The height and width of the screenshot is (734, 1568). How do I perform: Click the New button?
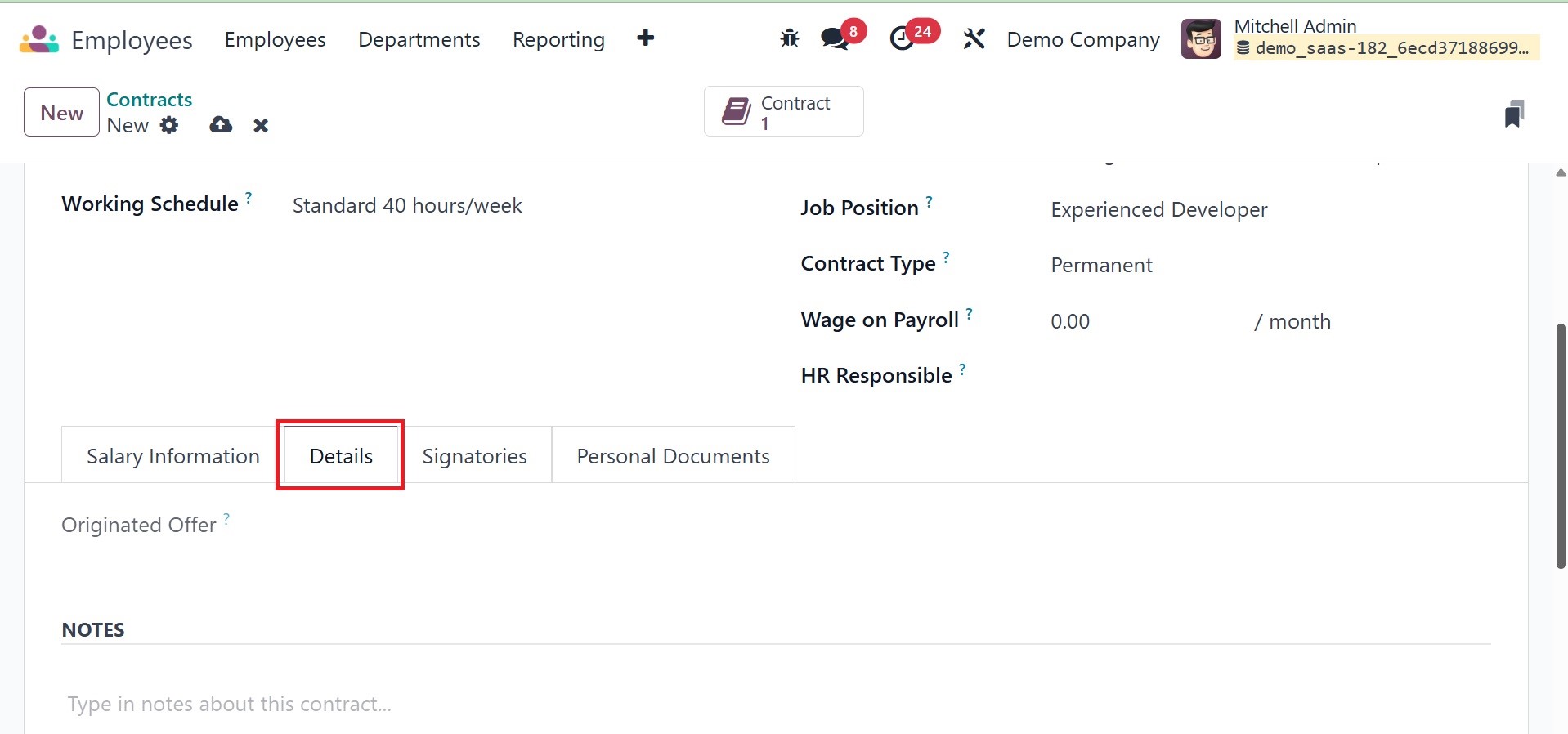(x=61, y=113)
